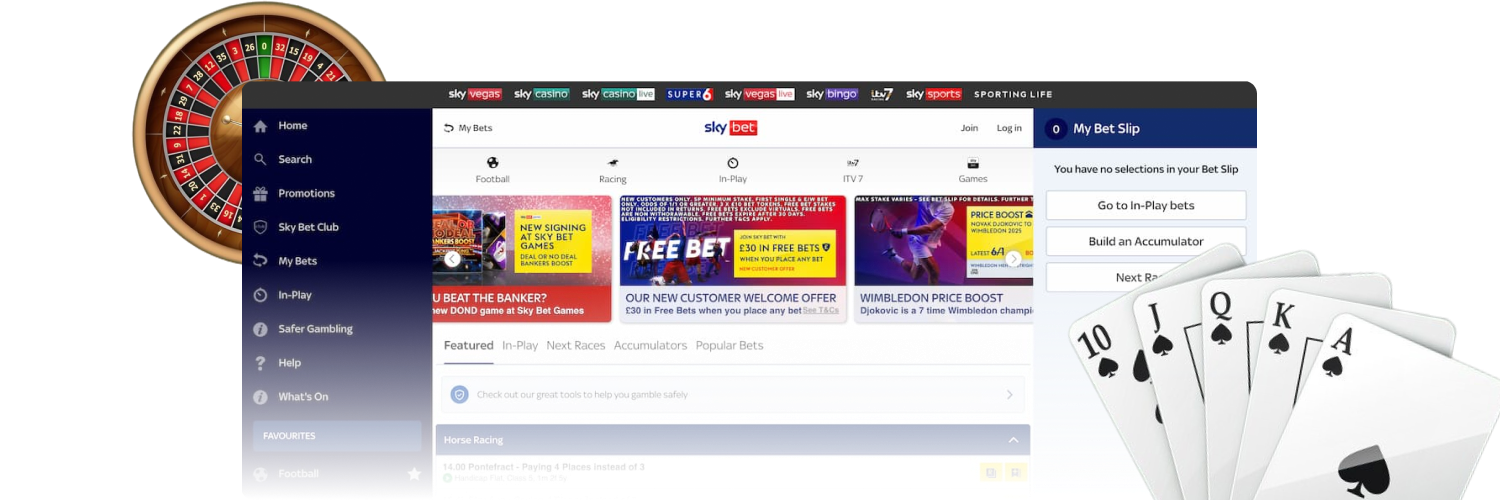The width and height of the screenshot is (1500, 500).
Task: Open the Deal or No Deal games banner
Action: coord(522,258)
